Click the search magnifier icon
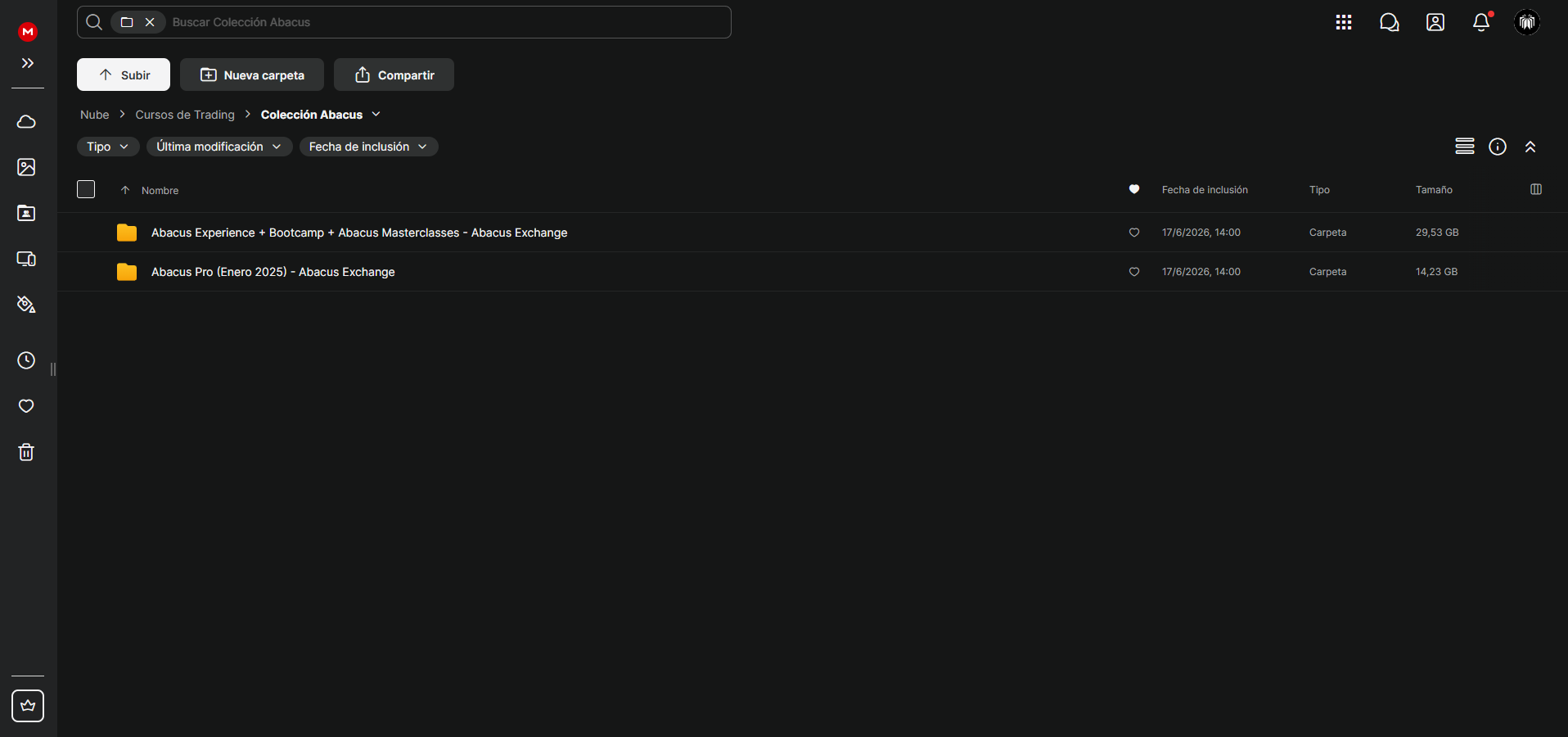Screen dimensions: 1568x737 point(94,22)
